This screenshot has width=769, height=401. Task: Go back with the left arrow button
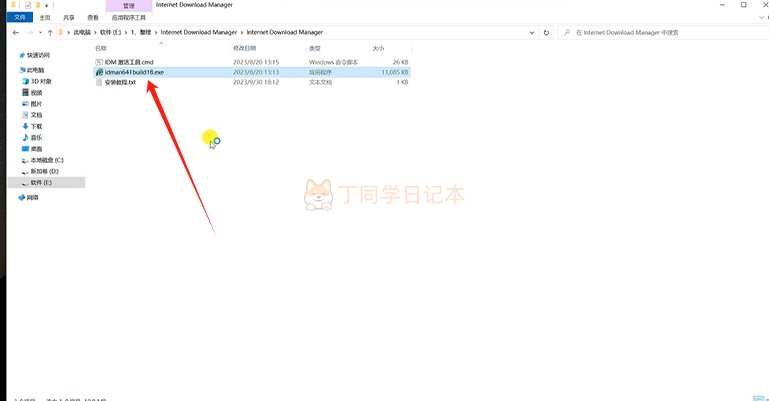click(x=16, y=32)
